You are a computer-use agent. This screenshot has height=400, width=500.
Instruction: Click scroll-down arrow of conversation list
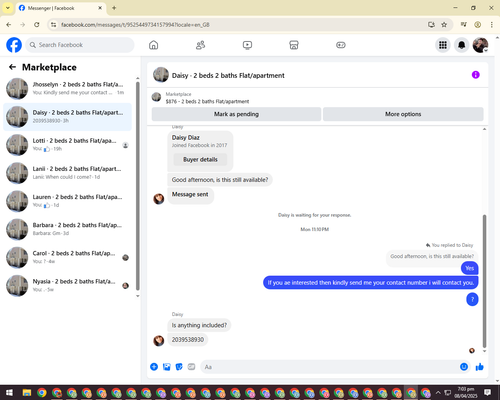click(138, 296)
